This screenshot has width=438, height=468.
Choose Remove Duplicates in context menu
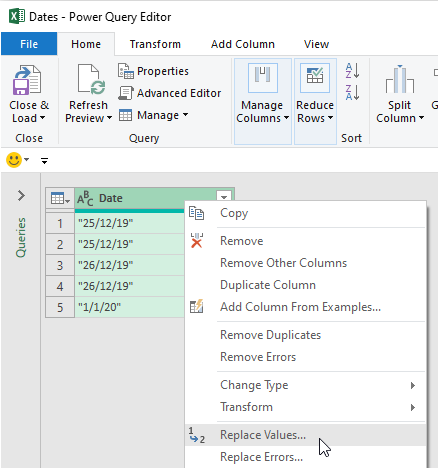click(x=306, y=335)
